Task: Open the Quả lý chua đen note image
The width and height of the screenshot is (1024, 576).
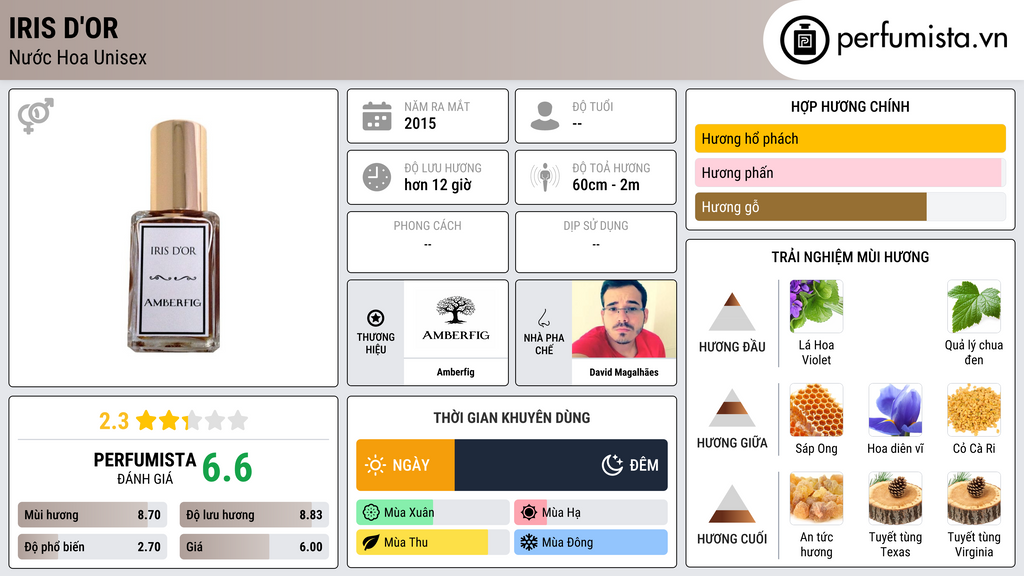Action: (x=974, y=306)
